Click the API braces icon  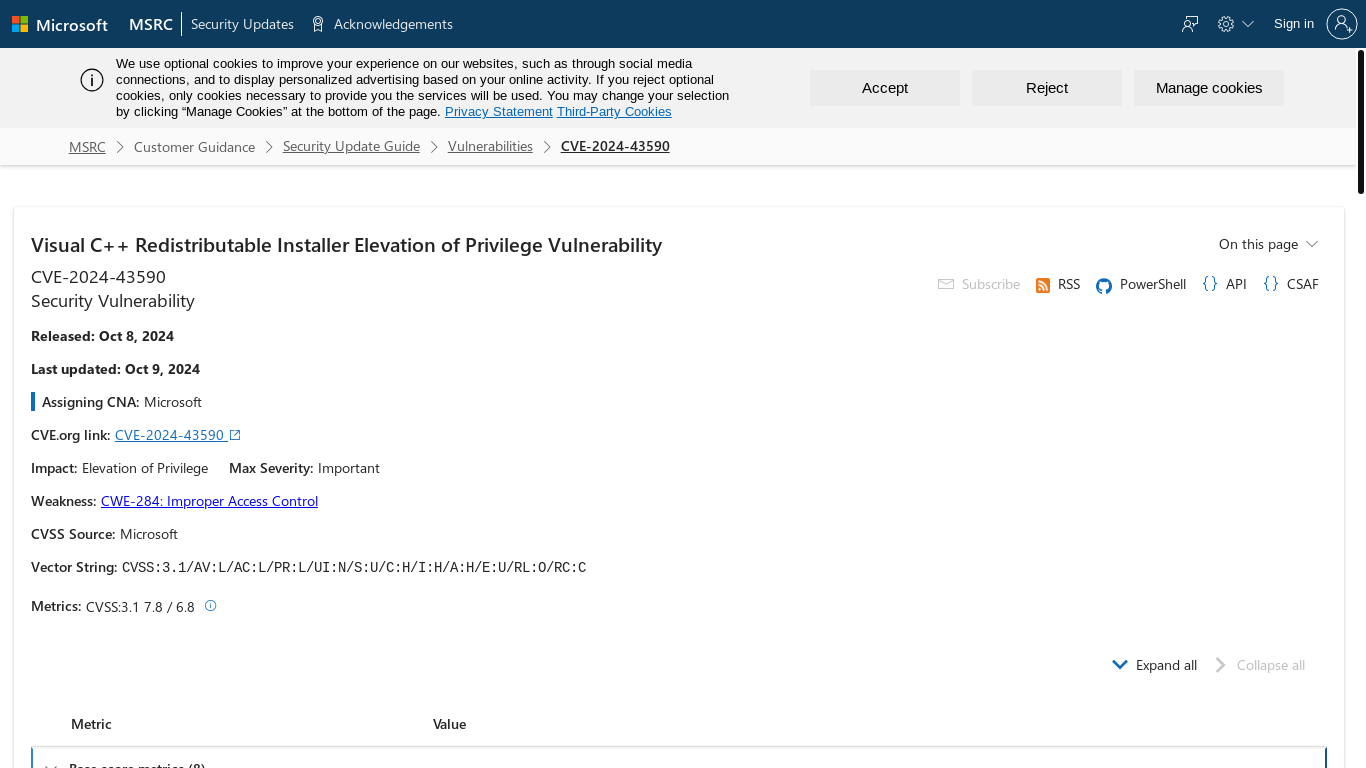click(x=1210, y=284)
